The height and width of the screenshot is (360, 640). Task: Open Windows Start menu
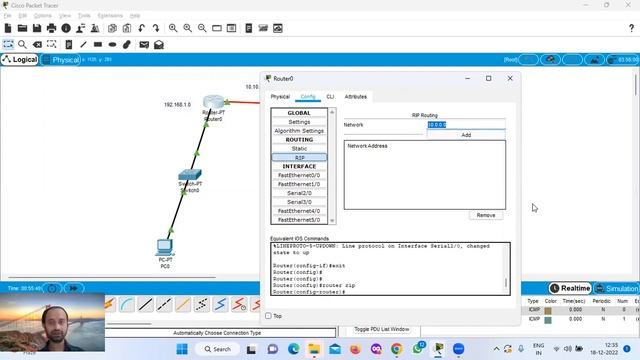(182, 349)
